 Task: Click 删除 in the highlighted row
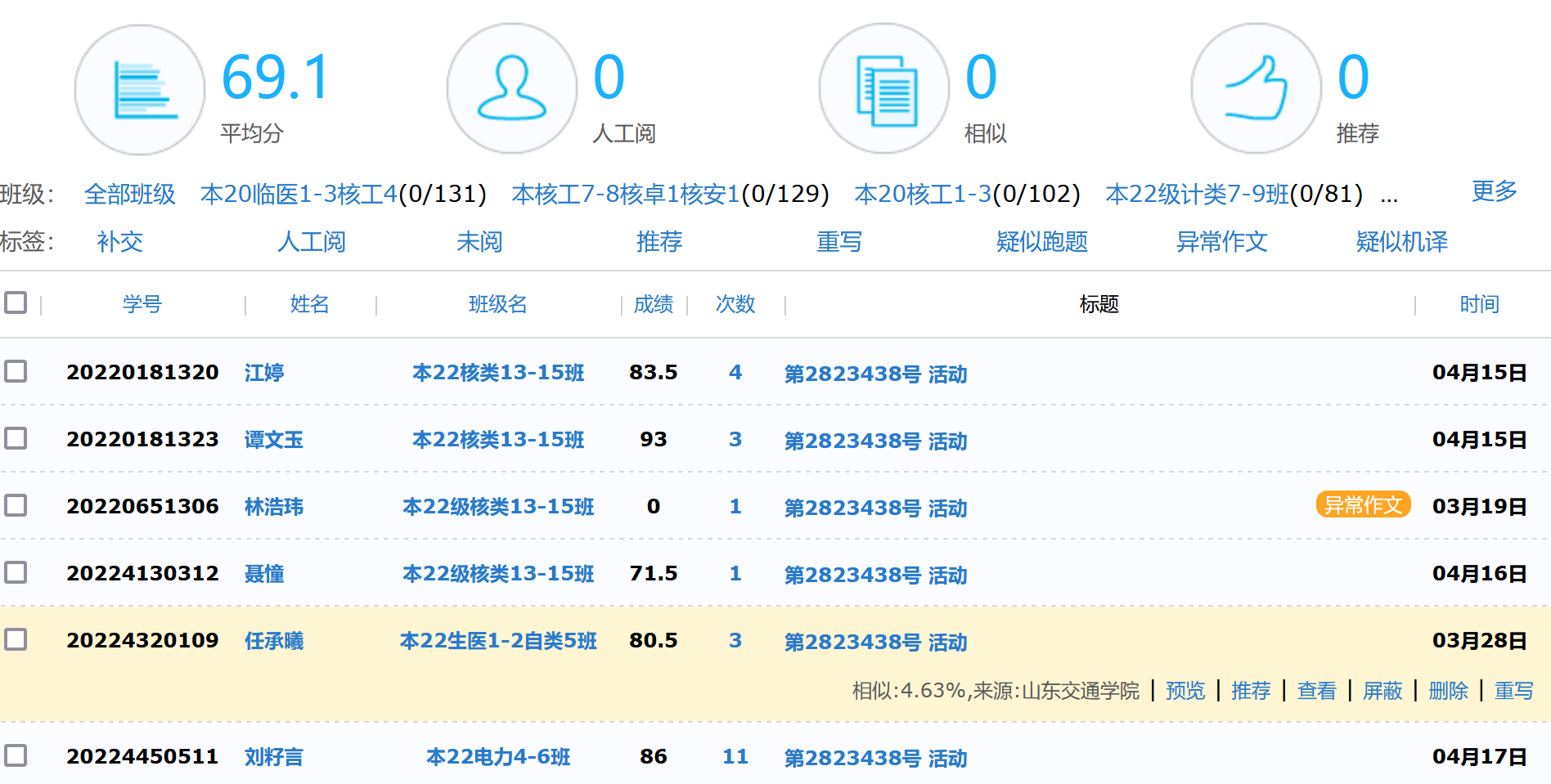1448,691
